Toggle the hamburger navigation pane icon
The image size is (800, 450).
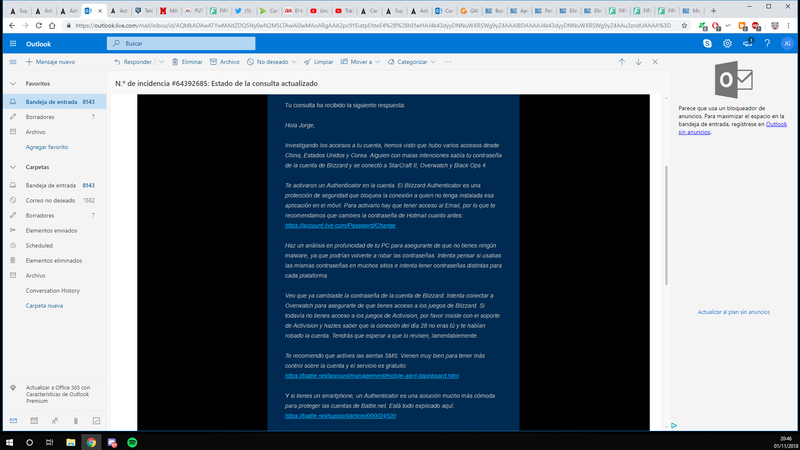point(13,62)
